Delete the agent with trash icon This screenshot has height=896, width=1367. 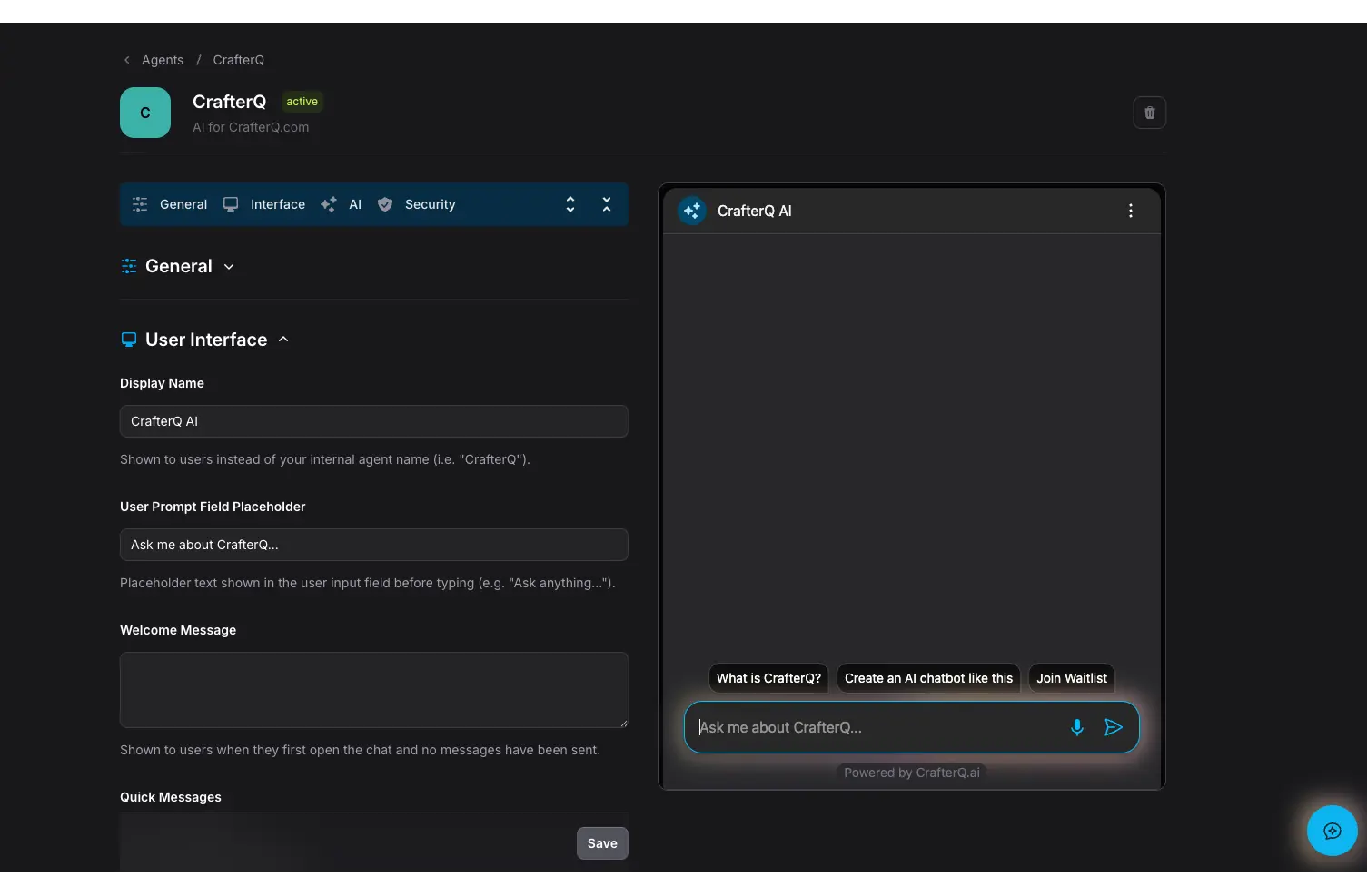[1149, 113]
